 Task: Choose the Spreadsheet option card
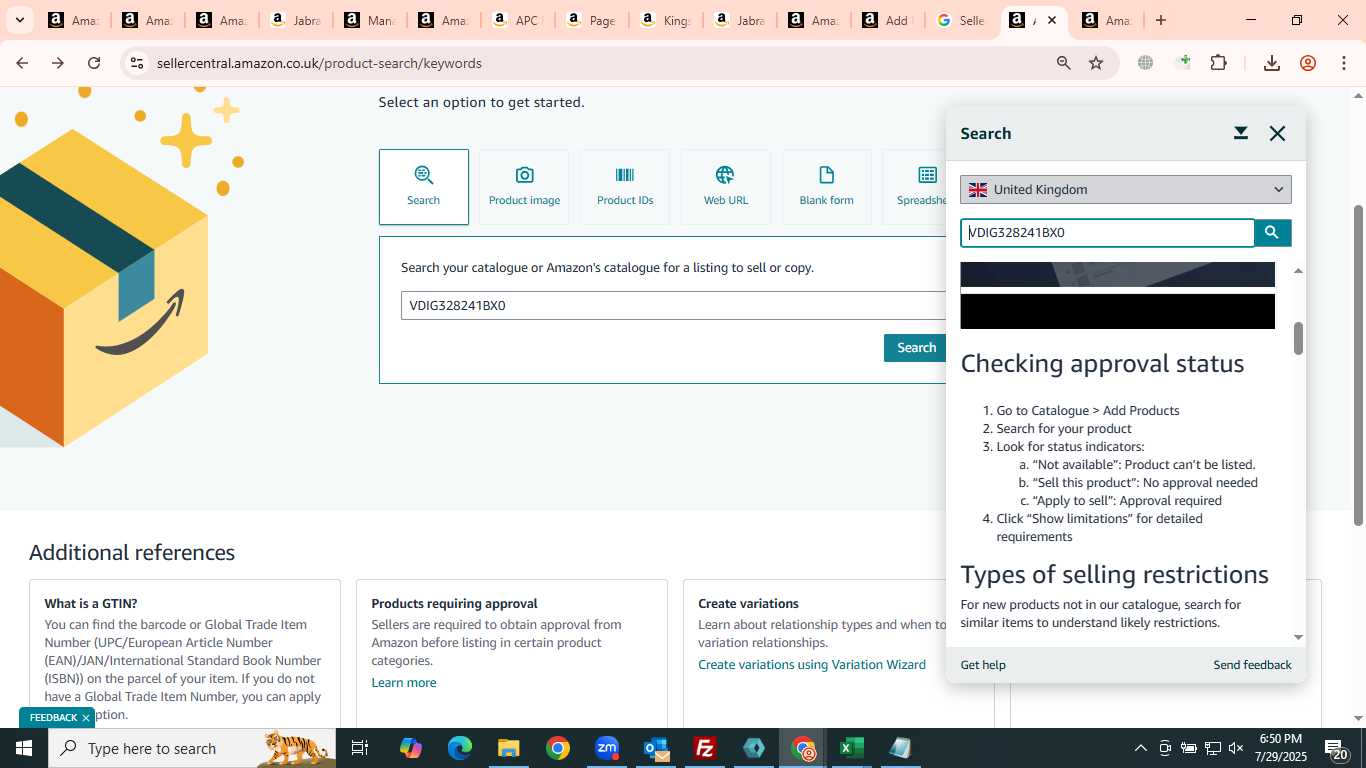coord(915,187)
